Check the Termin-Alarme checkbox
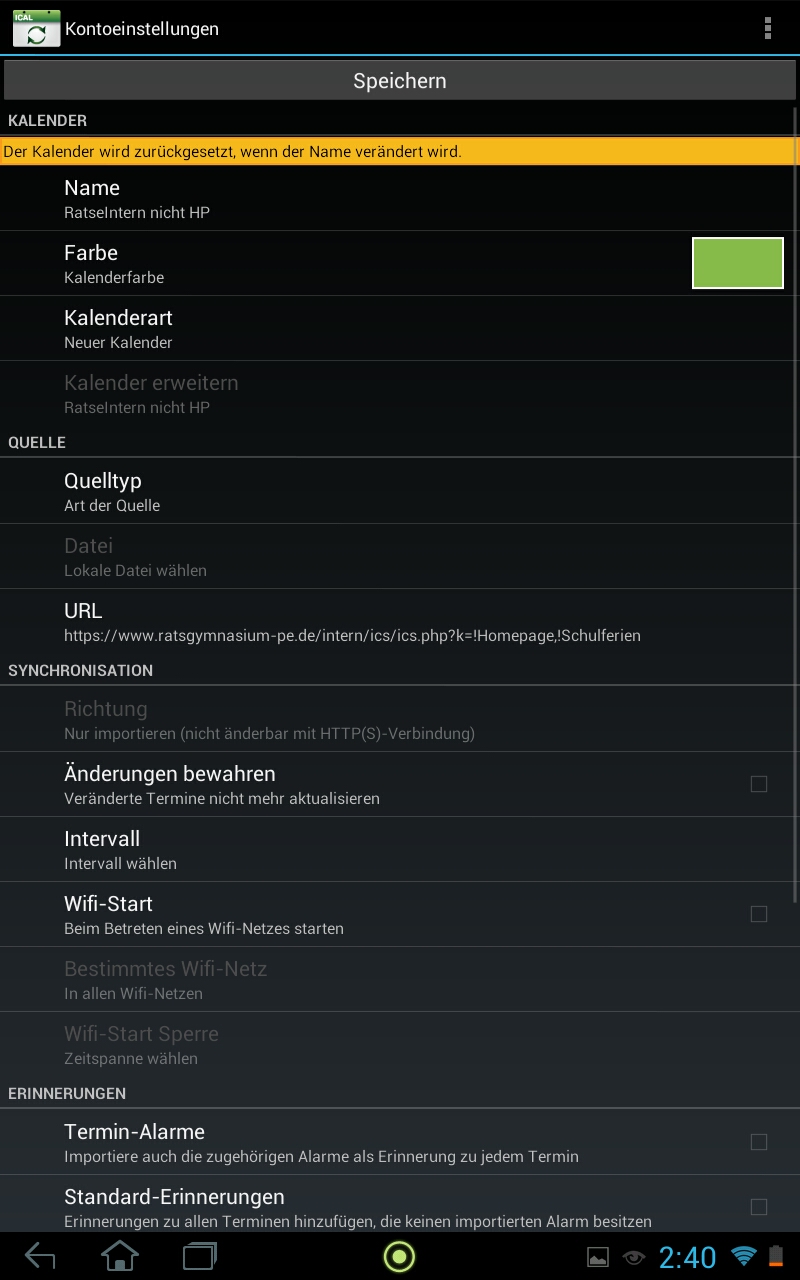 (759, 1142)
